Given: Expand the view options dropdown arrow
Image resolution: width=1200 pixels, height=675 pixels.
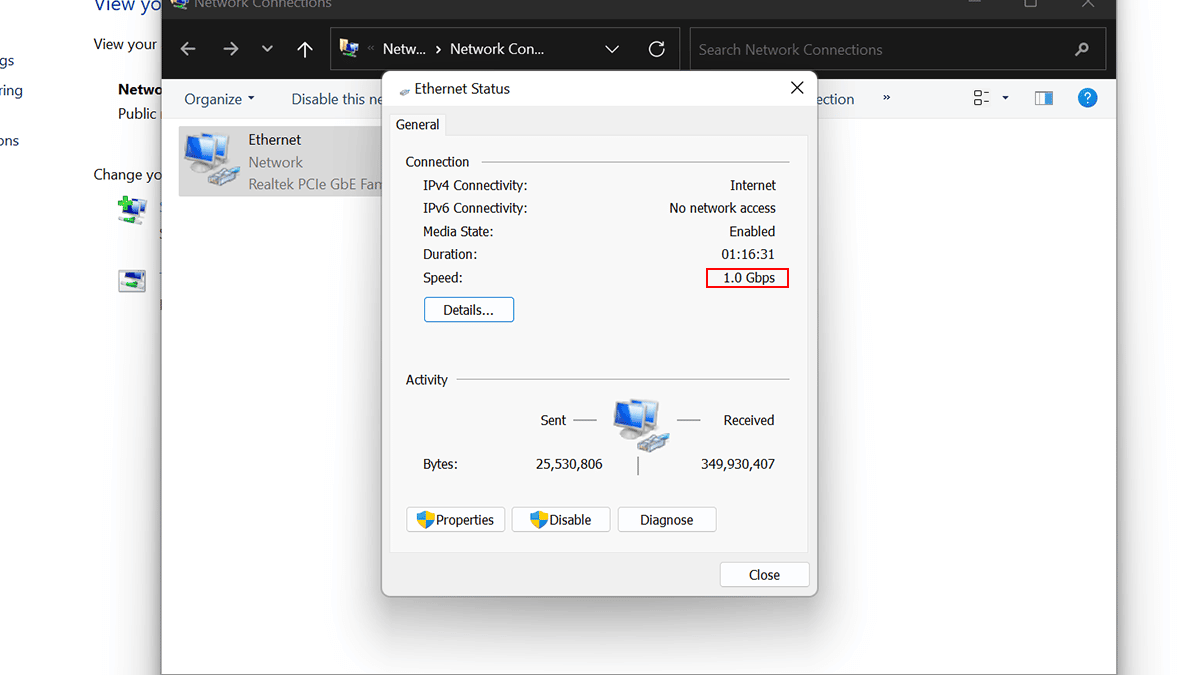Looking at the screenshot, I should [x=1005, y=98].
